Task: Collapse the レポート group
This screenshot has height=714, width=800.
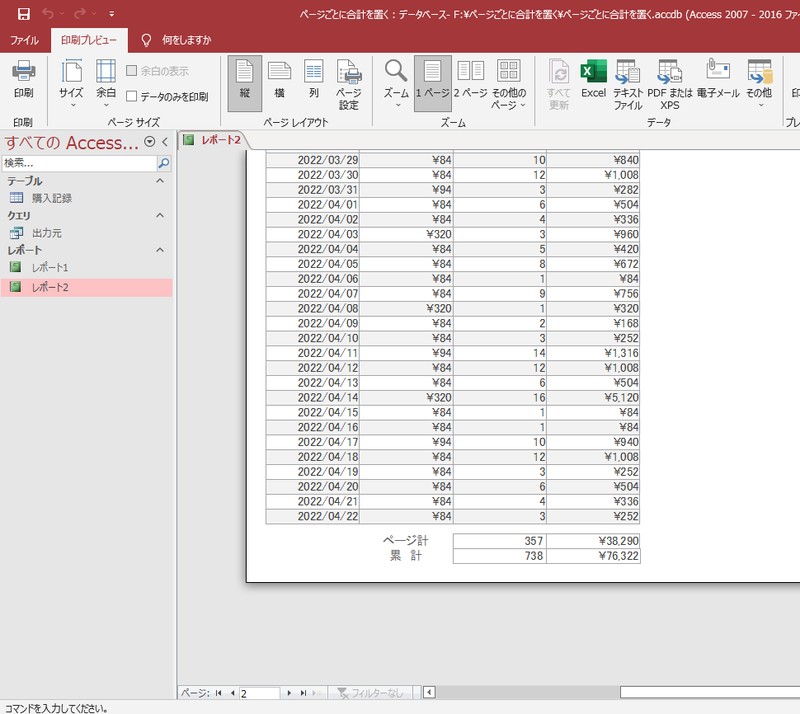Action: tap(160, 250)
